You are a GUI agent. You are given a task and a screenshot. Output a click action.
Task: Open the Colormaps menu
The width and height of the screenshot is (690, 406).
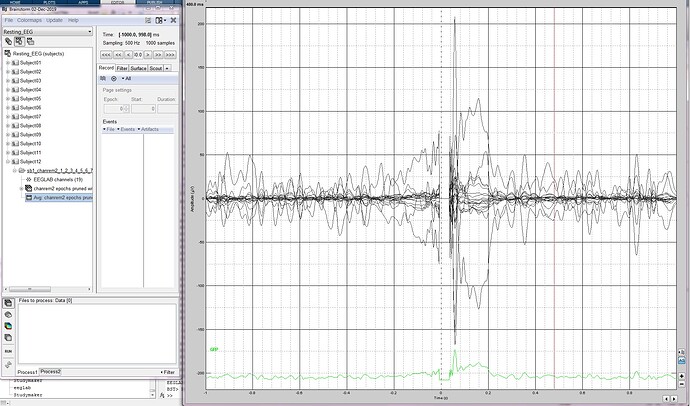click(29, 20)
